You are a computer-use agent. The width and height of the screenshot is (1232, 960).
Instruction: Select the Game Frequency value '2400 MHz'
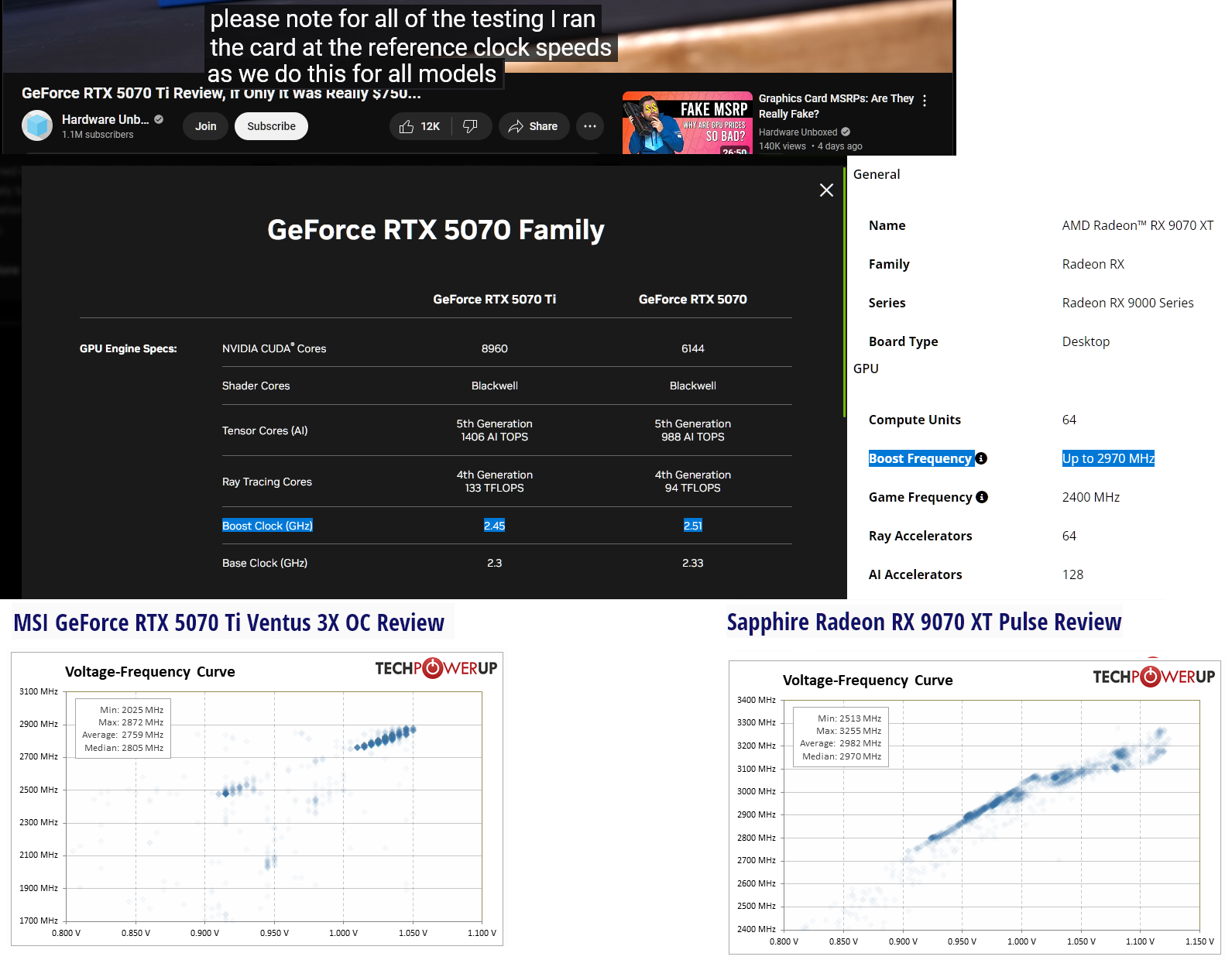(1091, 497)
